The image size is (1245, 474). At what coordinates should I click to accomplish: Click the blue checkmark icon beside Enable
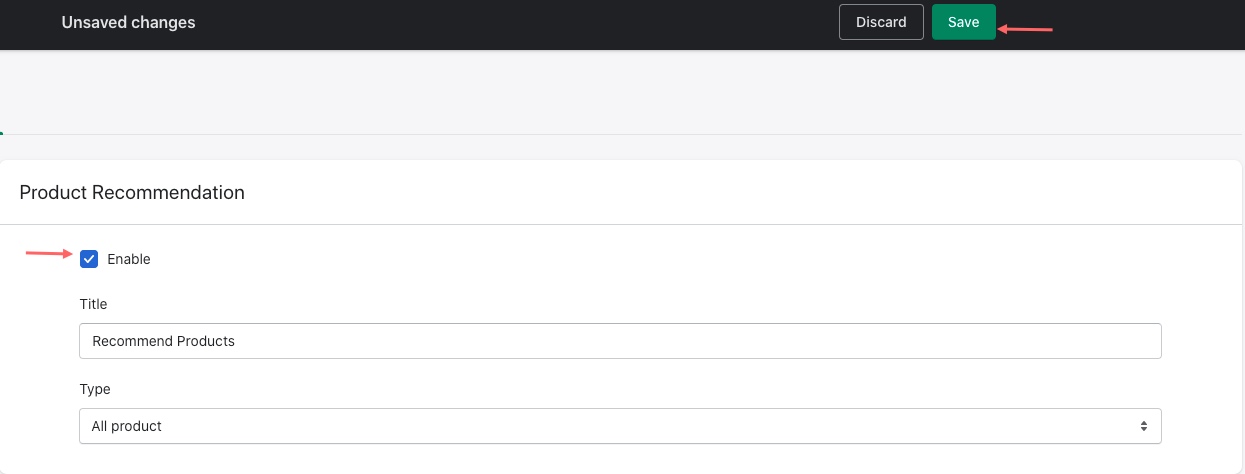coord(89,259)
